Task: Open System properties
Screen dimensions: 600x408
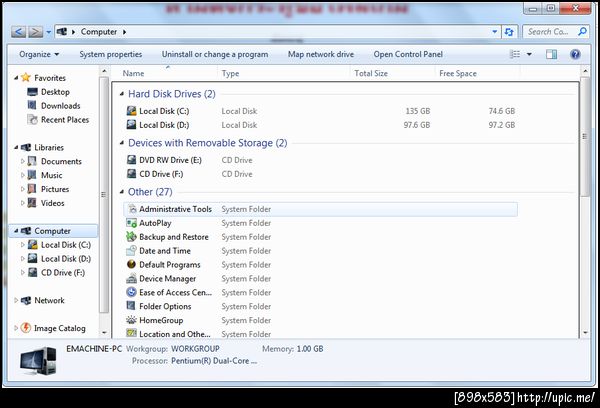Action: pyautogui.click(x=111, y=54)
